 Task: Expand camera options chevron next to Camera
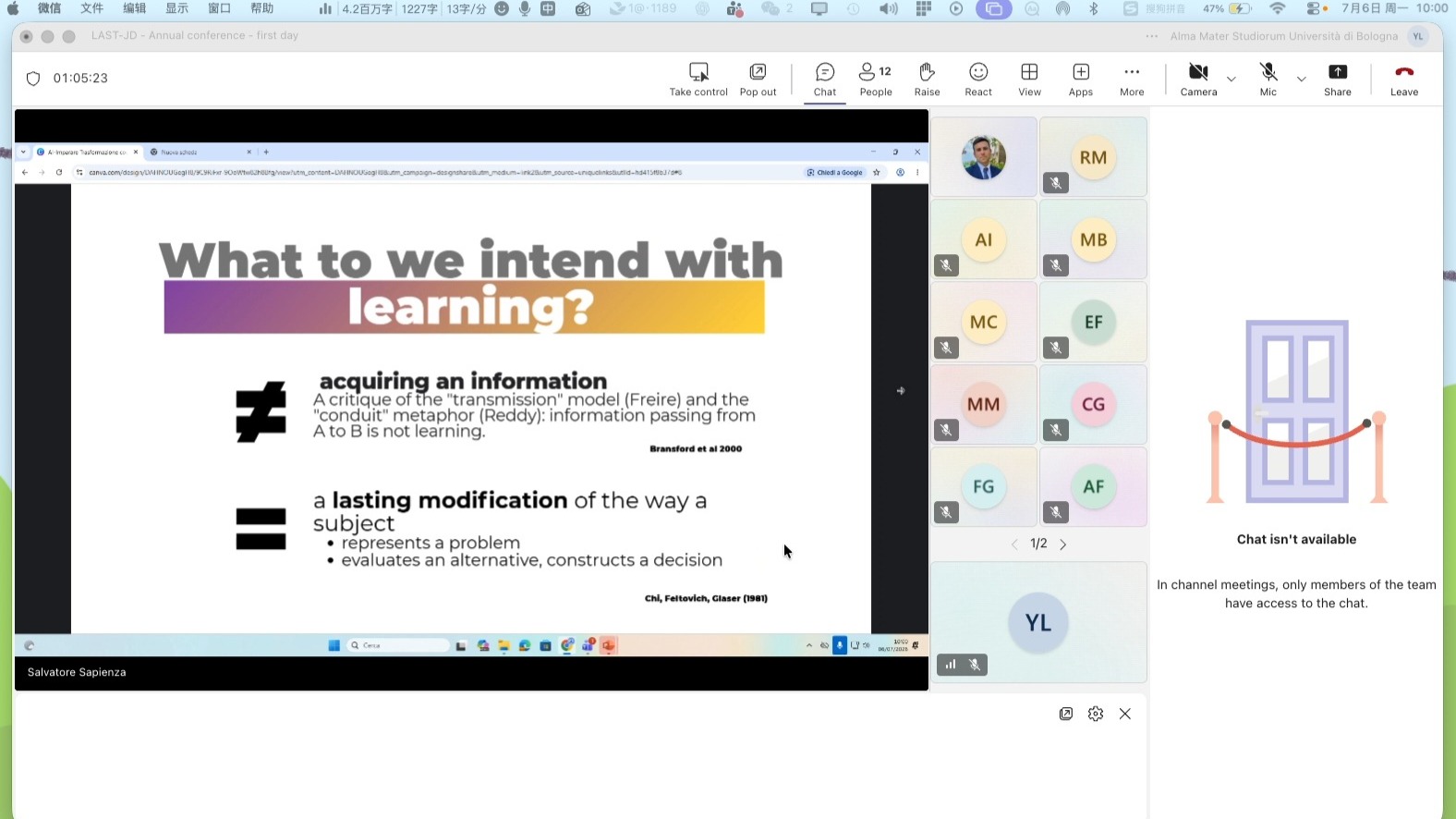click(1232, 79)
